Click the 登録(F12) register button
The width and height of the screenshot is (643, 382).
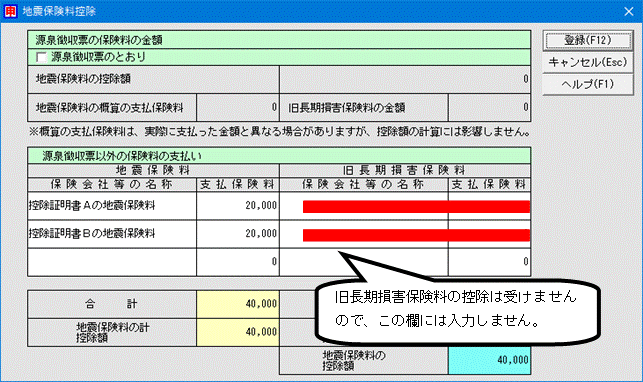pyautogui.click(x=588, y=40)
